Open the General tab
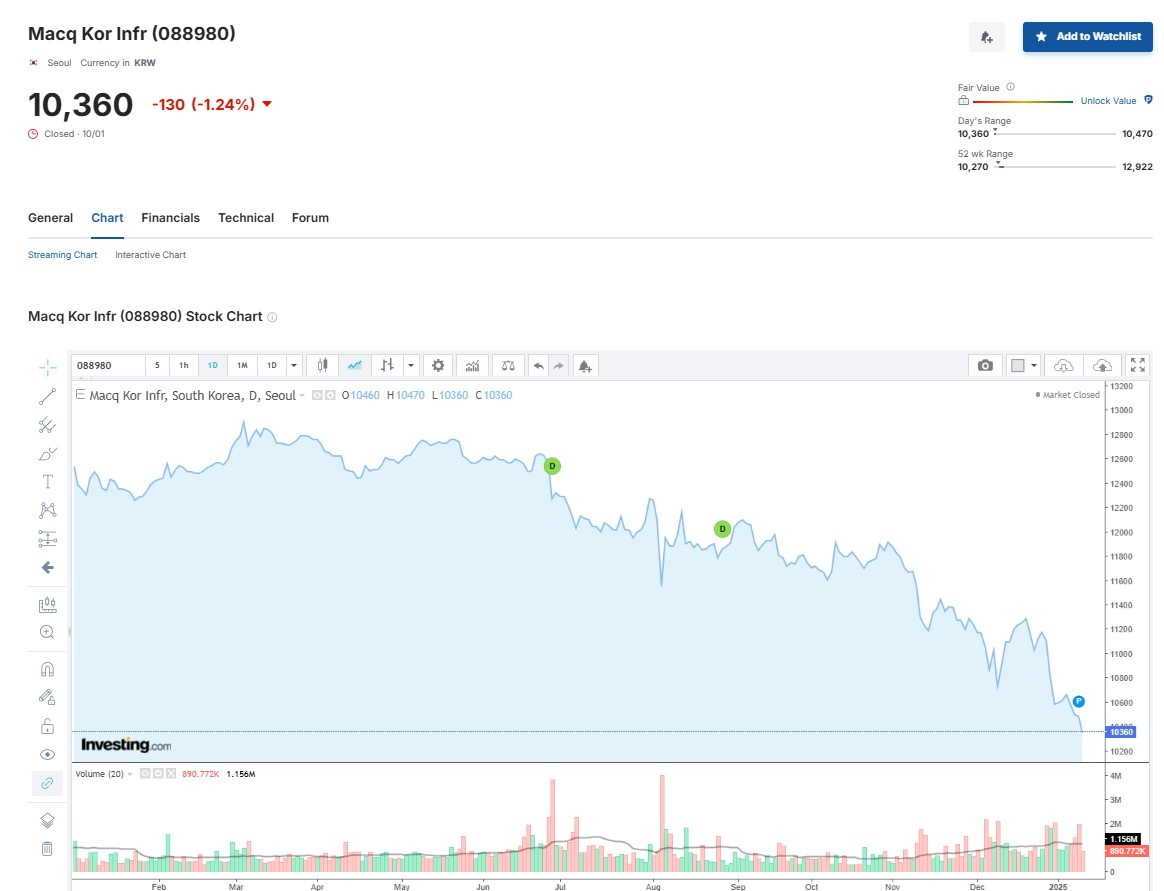This screenshot has width=1164, height=891. pyautogui.click(x=50, y=218)
